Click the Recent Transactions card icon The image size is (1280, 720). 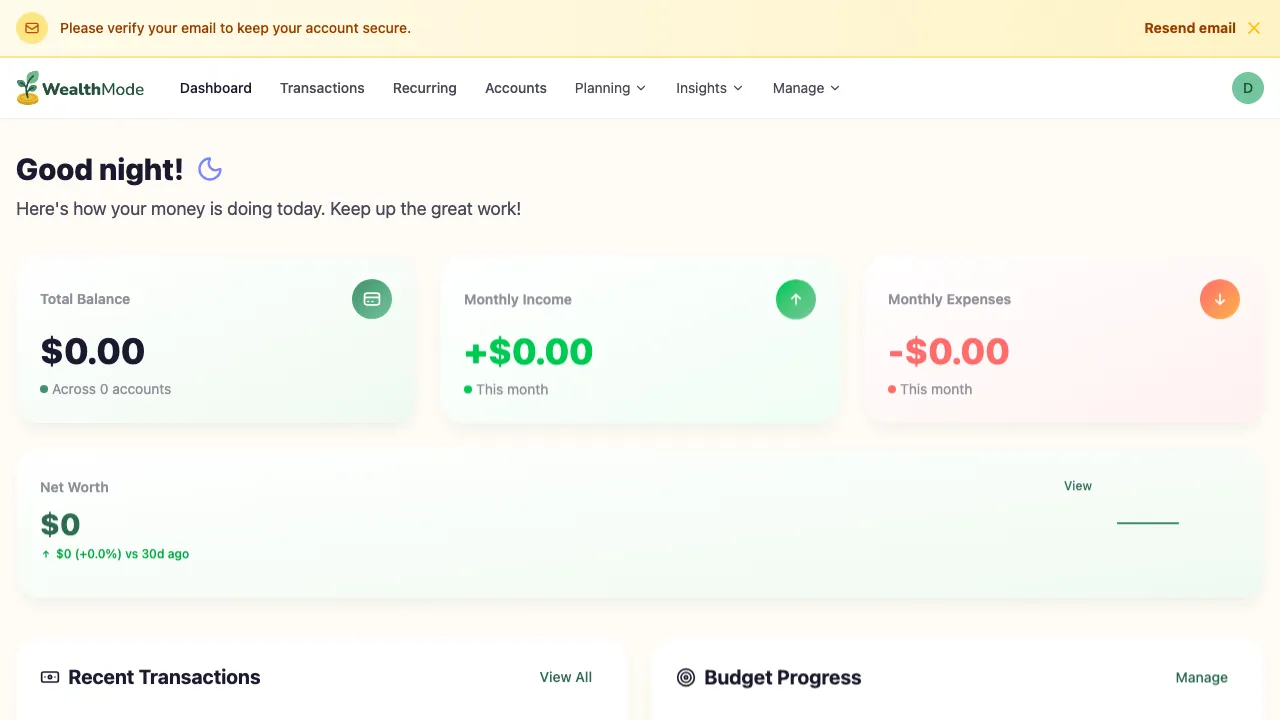pyautogui.click(x=49, y=677)
